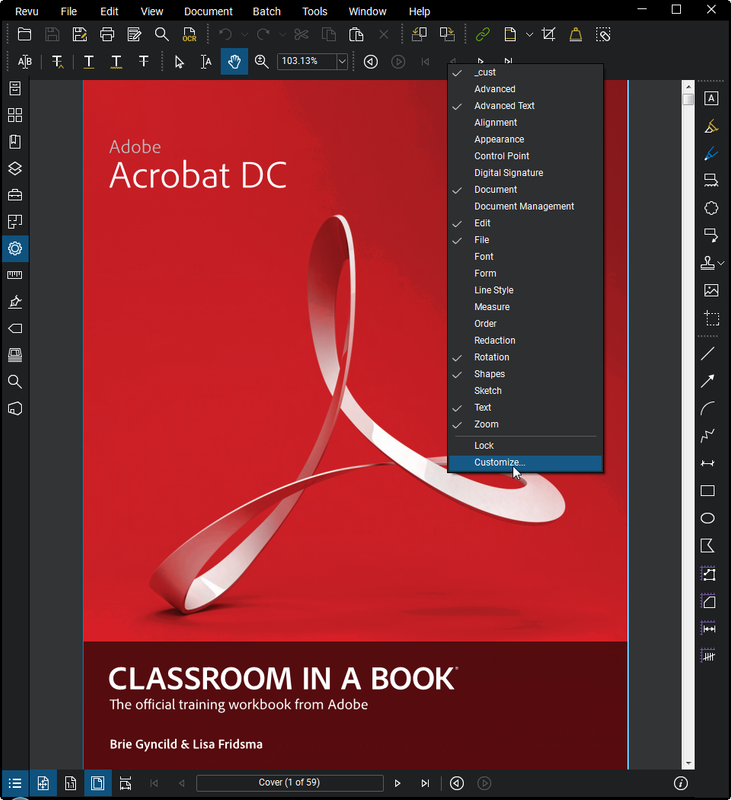Open the Layers panel icon

15,168
